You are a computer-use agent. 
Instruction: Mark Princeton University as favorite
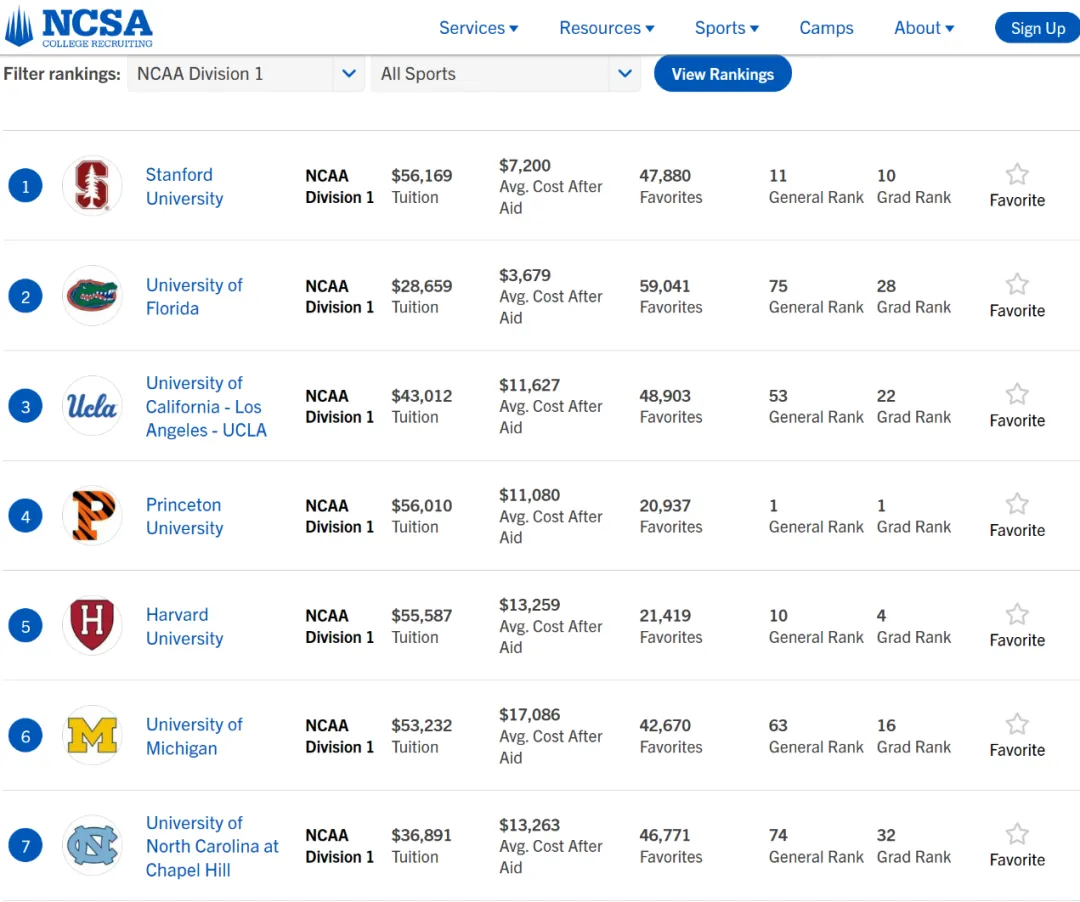pos(1017,504)
